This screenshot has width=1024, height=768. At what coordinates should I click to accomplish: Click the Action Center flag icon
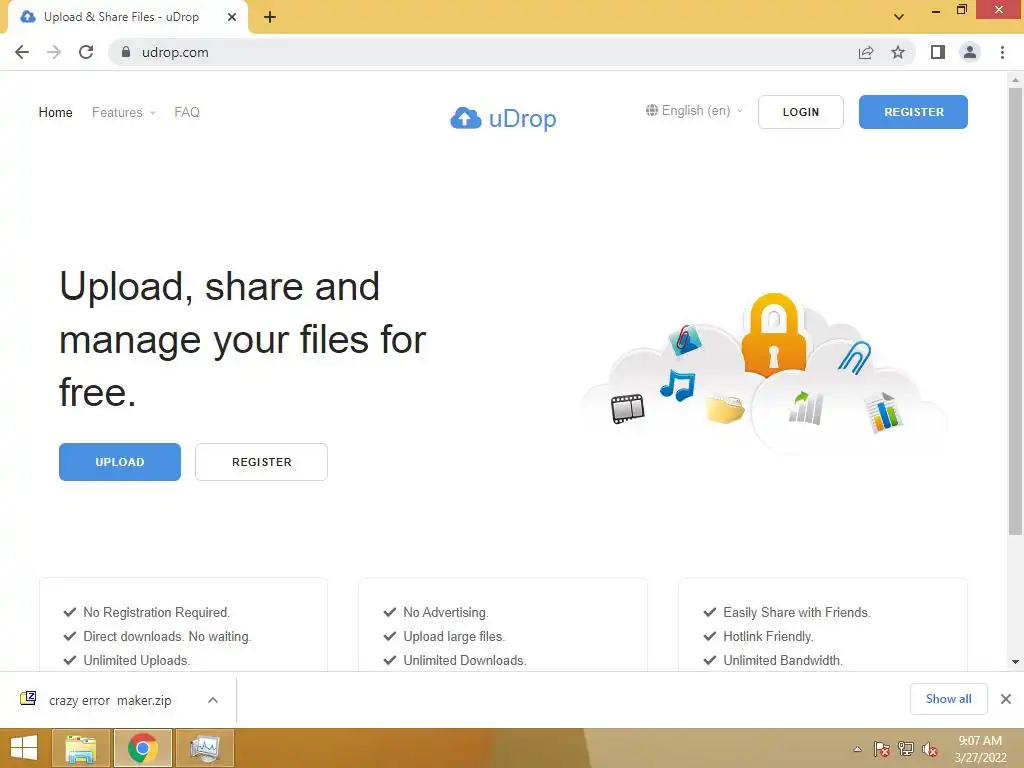[x=882, y=749]
